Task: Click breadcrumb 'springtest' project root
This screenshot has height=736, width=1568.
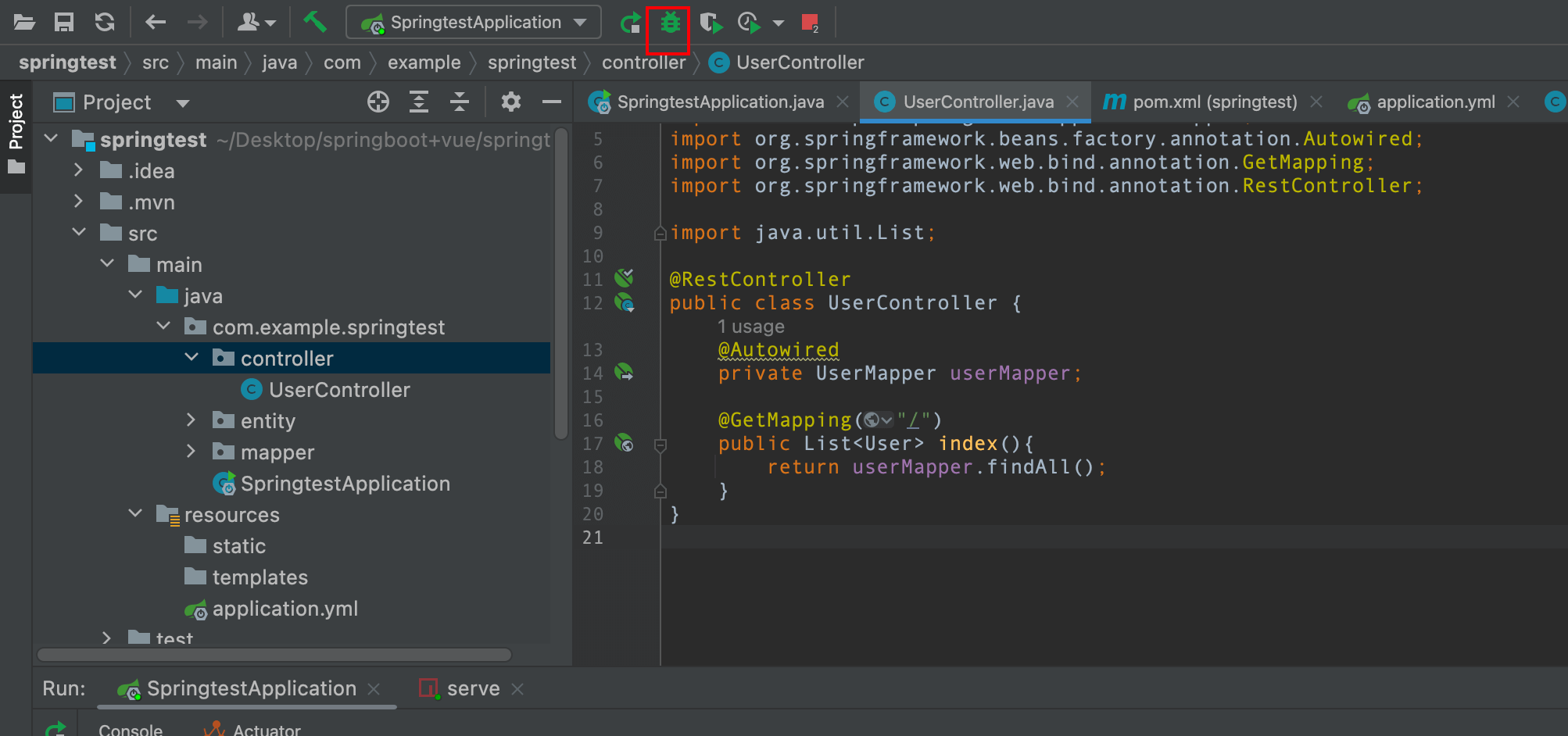Action: point(67,63)
